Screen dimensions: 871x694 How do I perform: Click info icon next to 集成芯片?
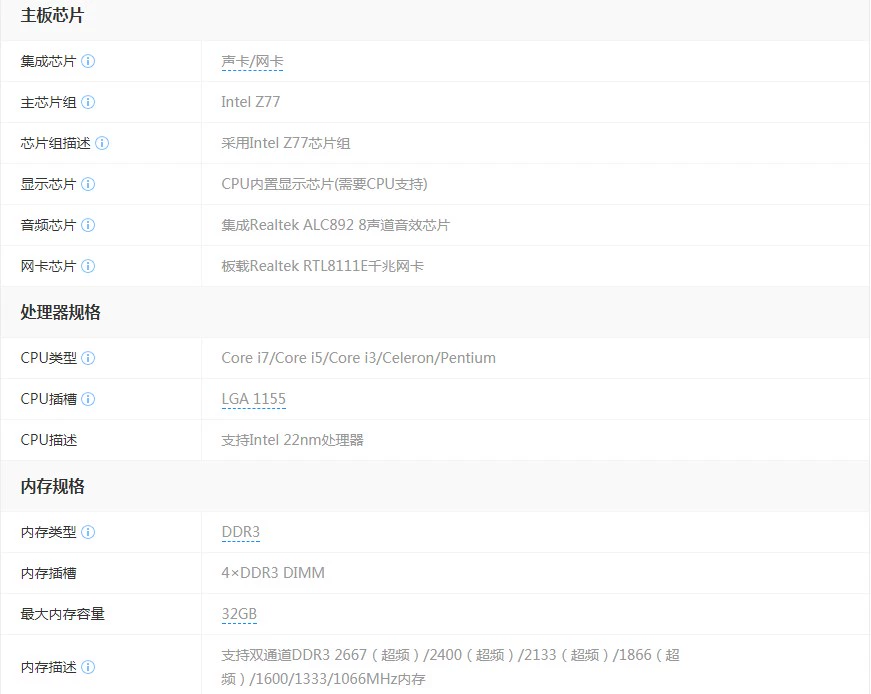(x=88, y=61)
